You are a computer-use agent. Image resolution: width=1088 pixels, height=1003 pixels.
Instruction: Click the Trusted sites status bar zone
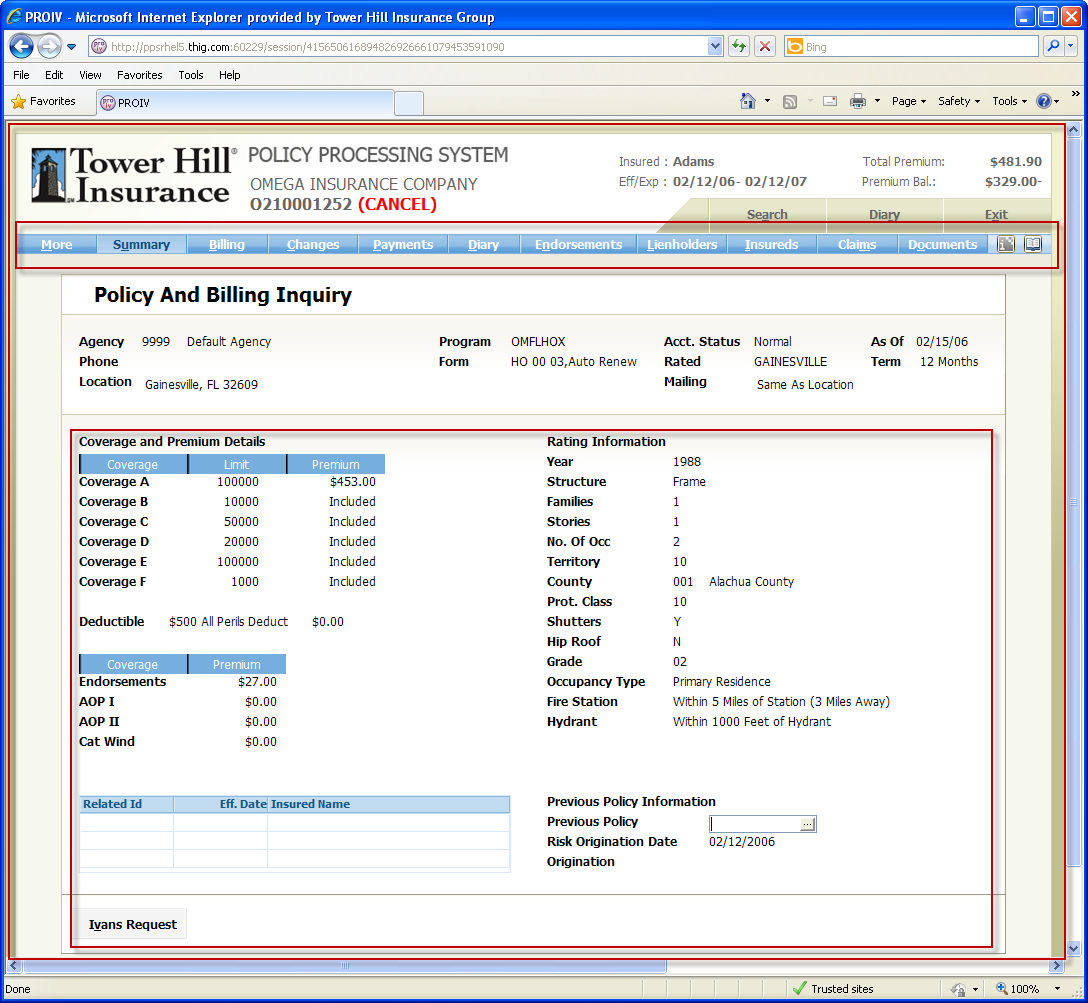833,988
